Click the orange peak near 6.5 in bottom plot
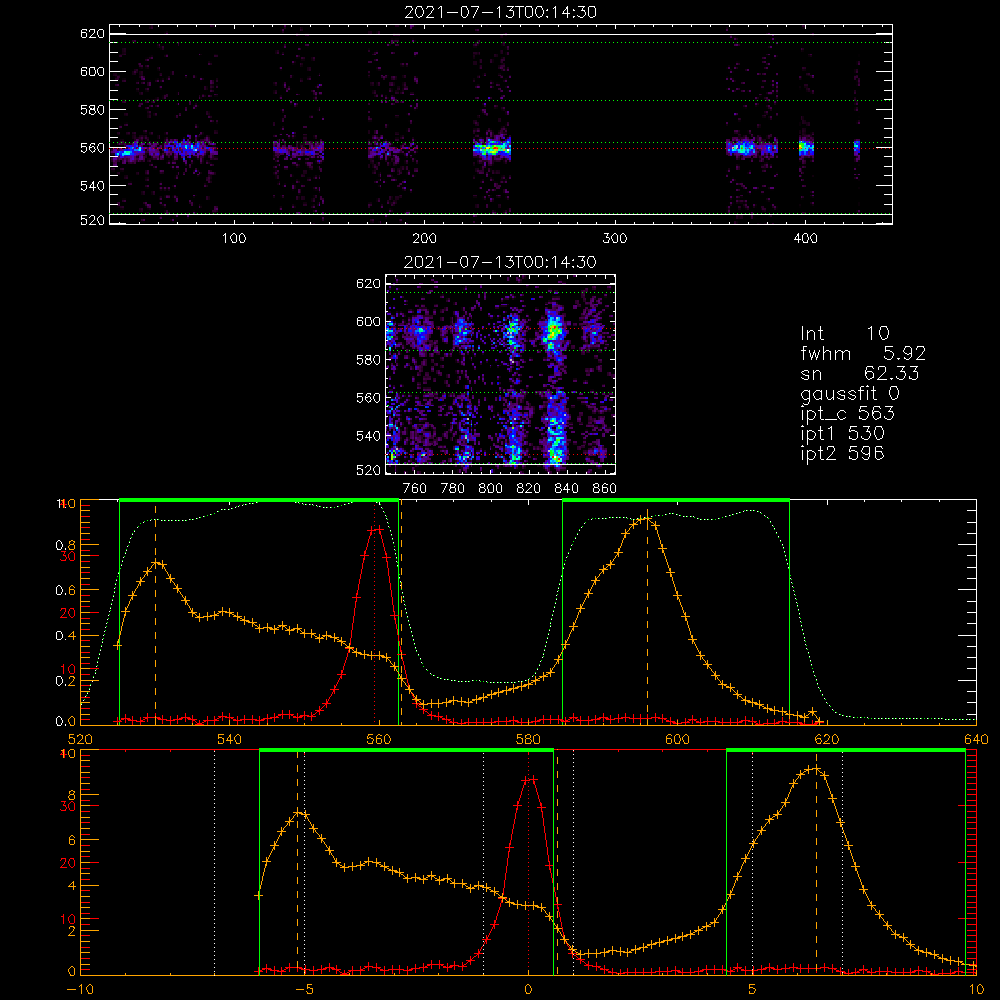 815,768
